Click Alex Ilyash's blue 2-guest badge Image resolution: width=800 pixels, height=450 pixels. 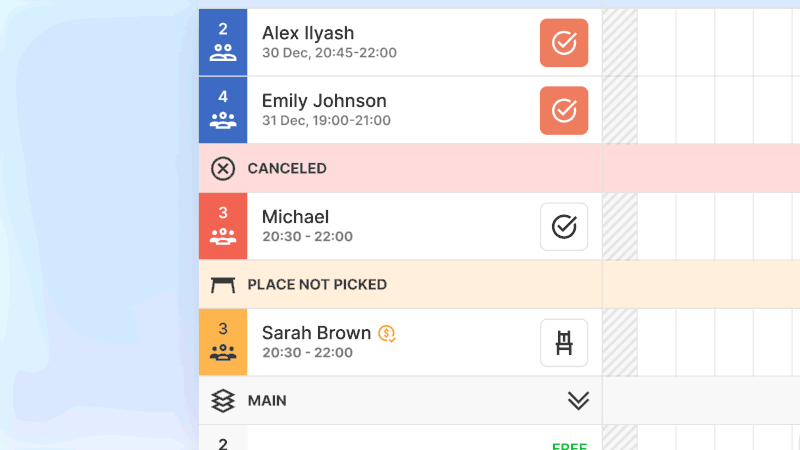pos(223,43)
